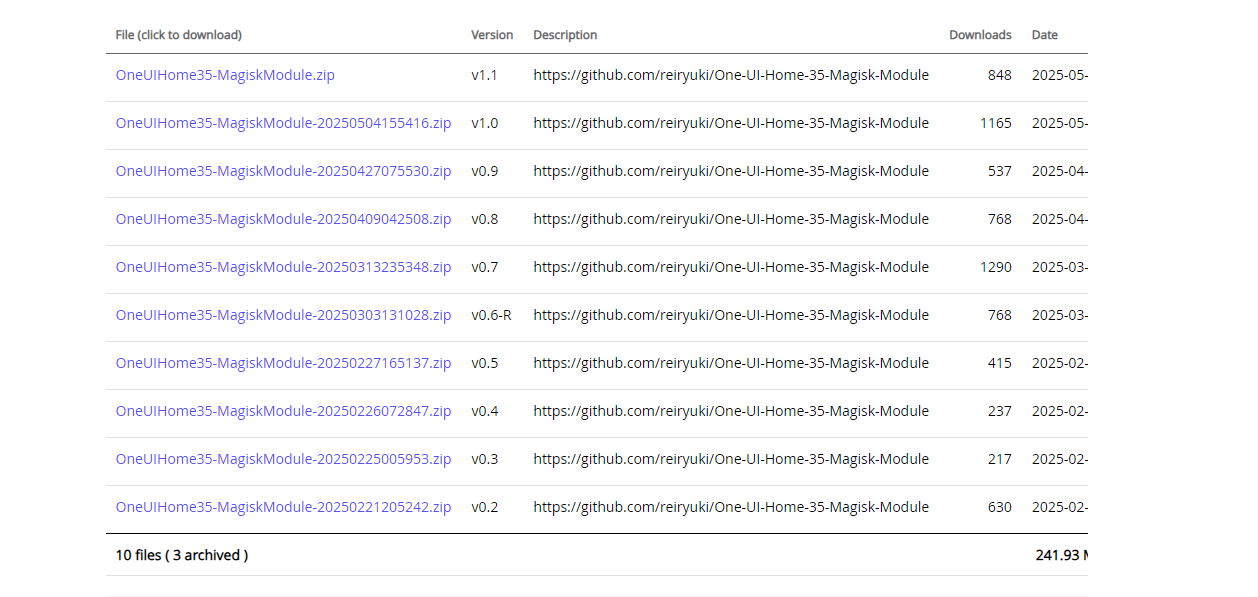The image size is (1258, 597).
Task: Download OneUIHome35-MagiskModule-20250427075530.zip
Action: [283, 171]
